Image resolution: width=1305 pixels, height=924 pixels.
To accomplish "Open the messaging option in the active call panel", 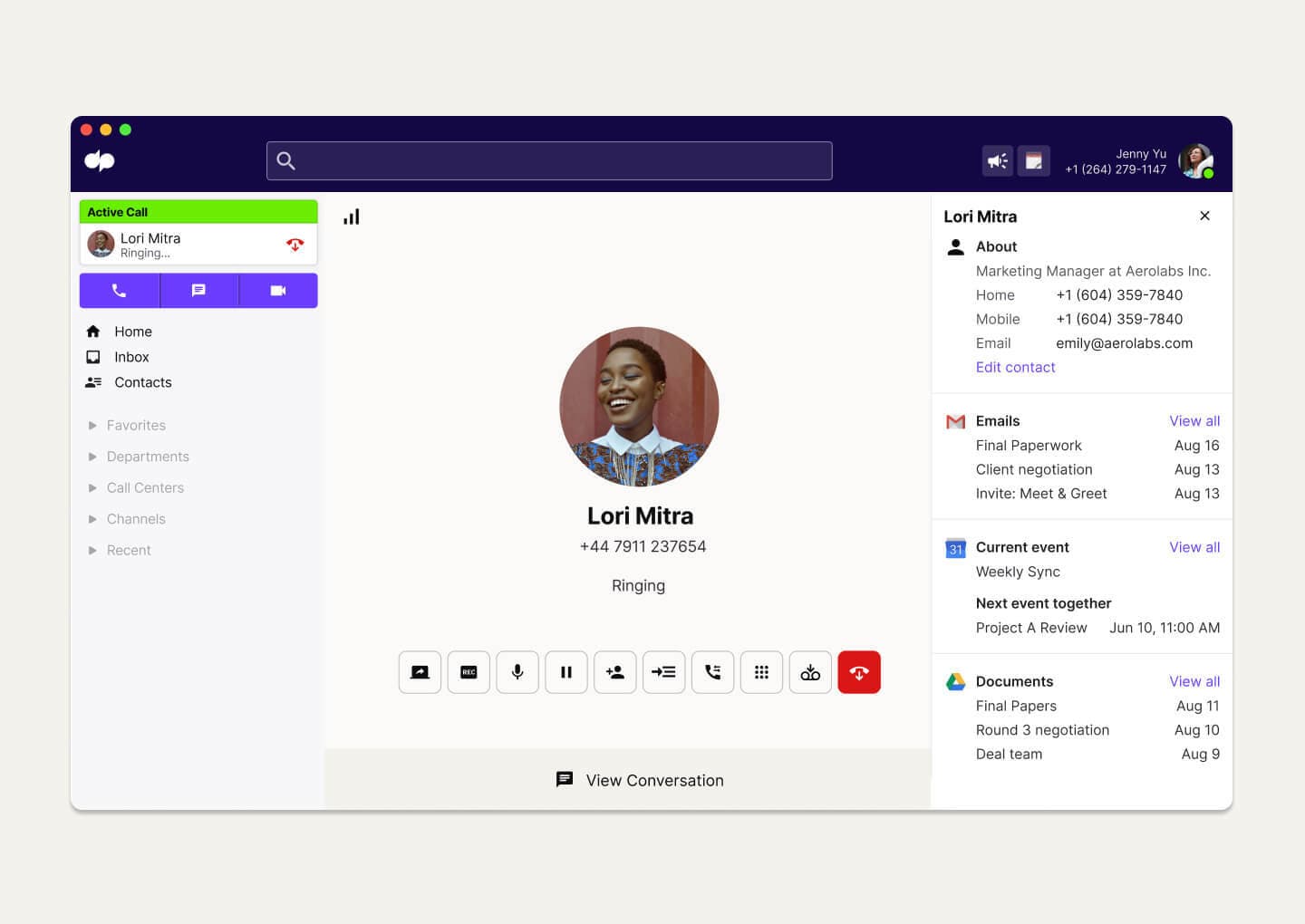I will (x=198, y=290).
